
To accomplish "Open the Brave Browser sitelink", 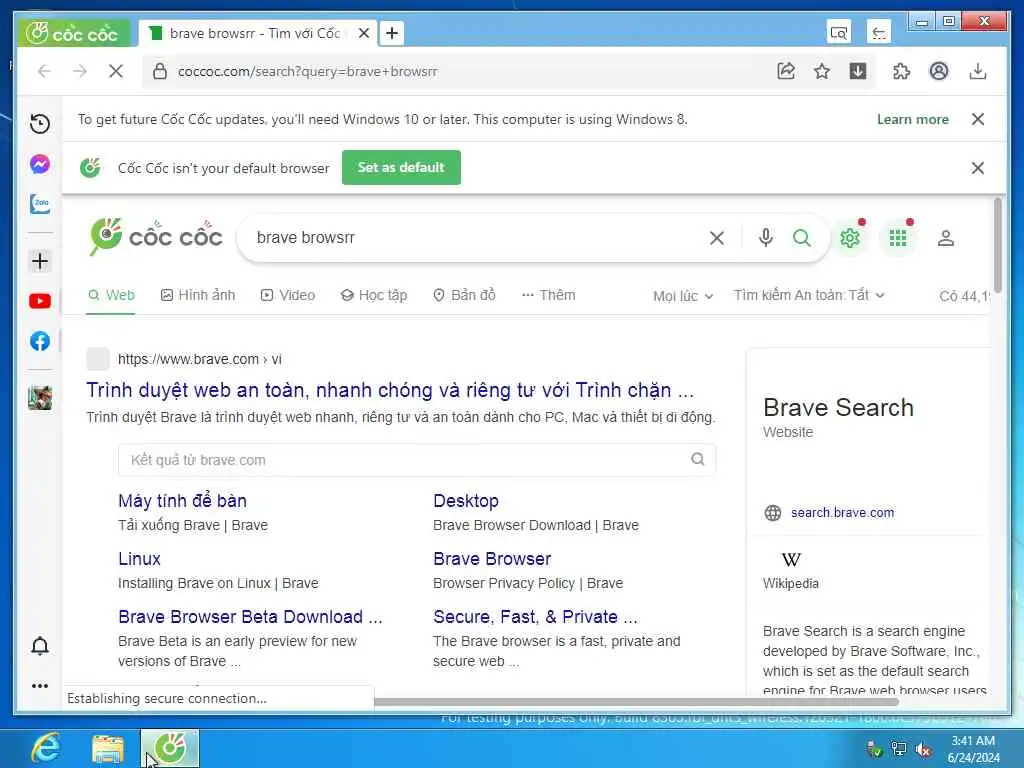I will coord(492,559).
